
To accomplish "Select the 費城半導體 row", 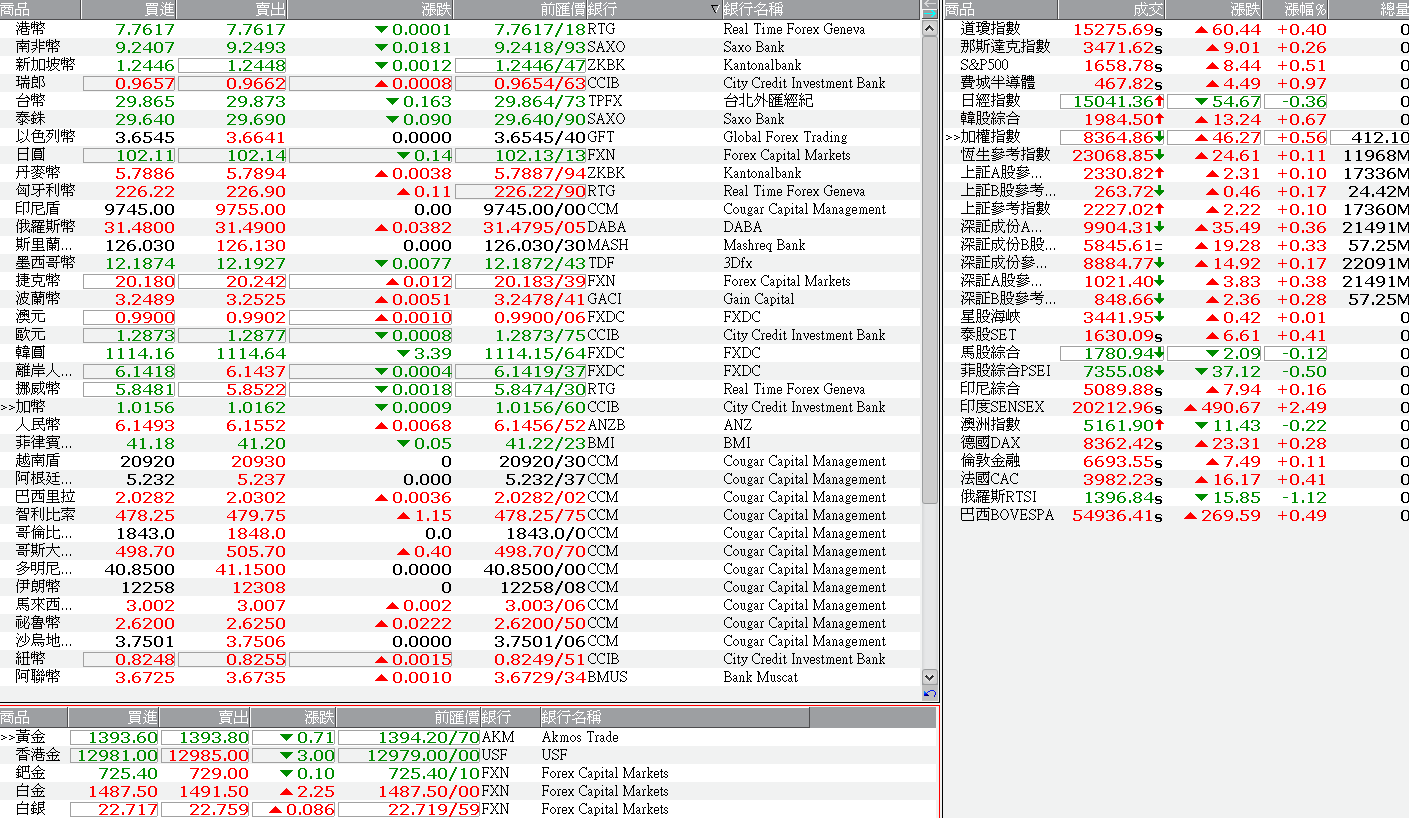I will pos(1177,83).
